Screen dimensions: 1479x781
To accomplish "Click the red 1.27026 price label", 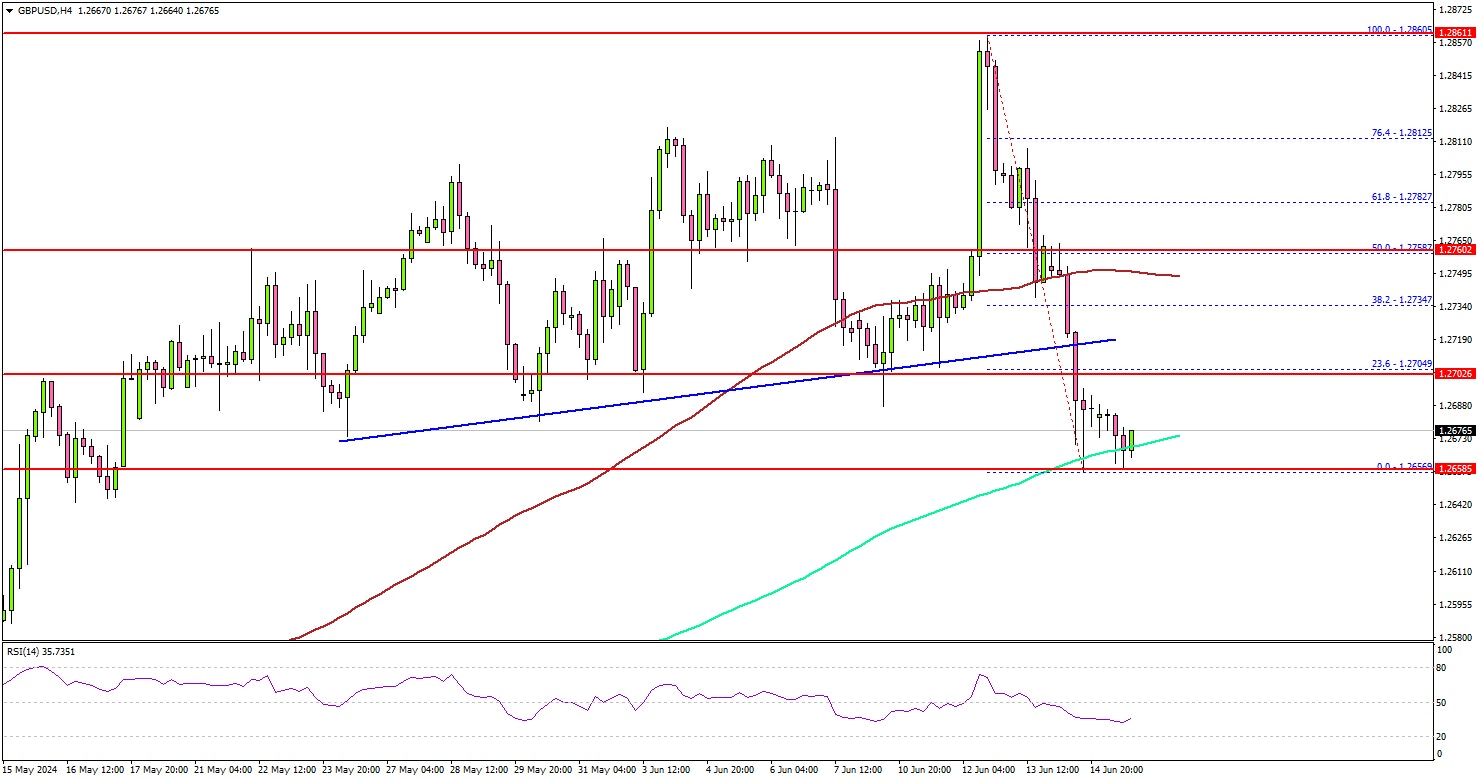I will tap(1456, 374).
